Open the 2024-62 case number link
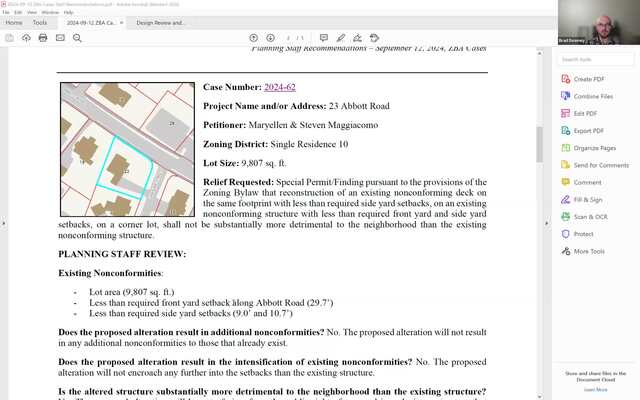 (279, 87)
